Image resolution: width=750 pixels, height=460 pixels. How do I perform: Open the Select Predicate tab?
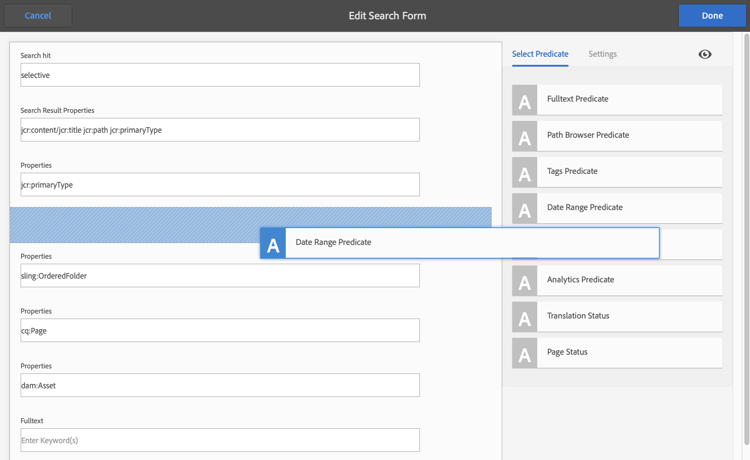[540, 54]
